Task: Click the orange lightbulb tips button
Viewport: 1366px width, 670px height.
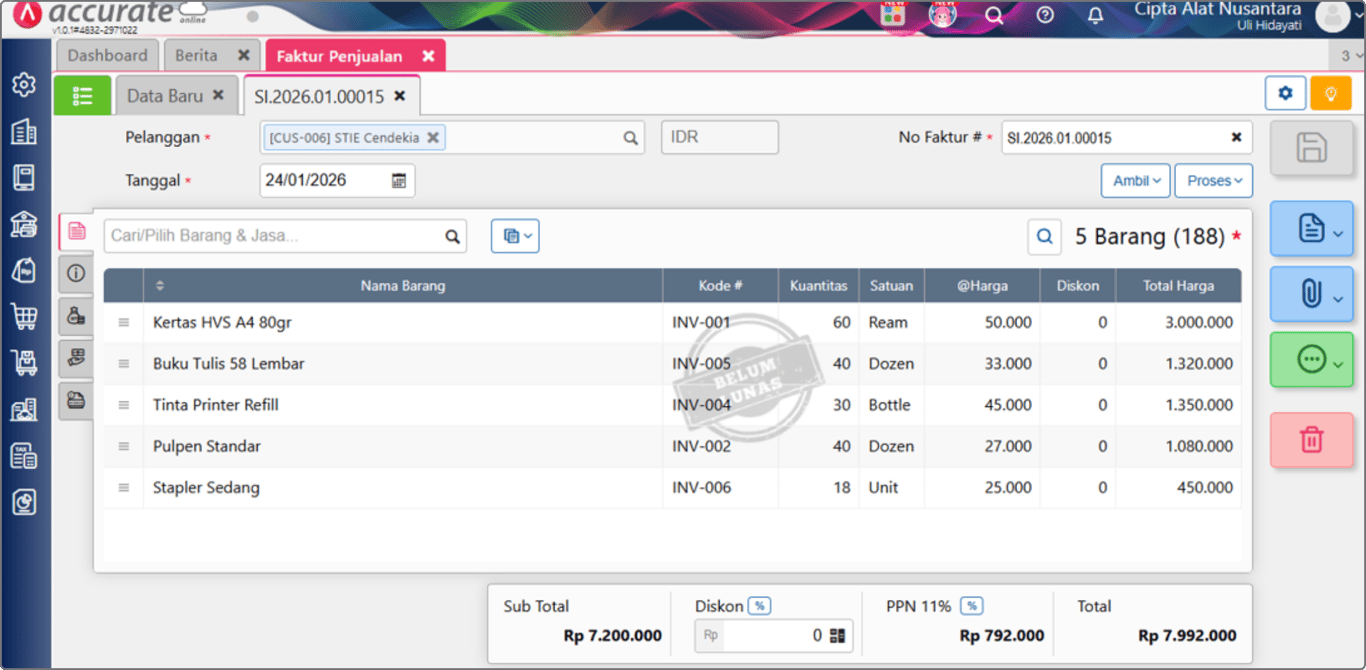Action: (x=1331, y=93)
